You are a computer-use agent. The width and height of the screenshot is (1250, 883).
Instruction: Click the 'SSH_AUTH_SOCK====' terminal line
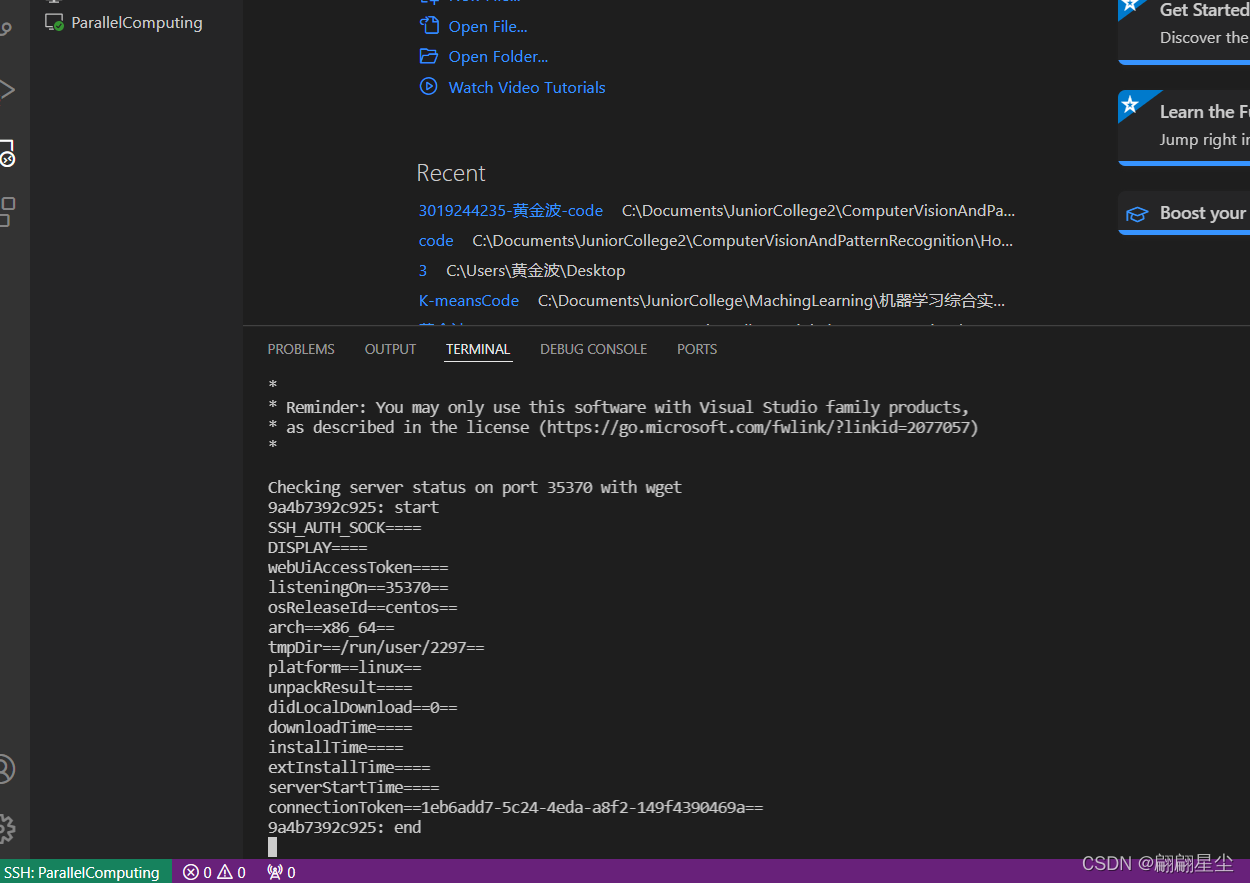345,527
